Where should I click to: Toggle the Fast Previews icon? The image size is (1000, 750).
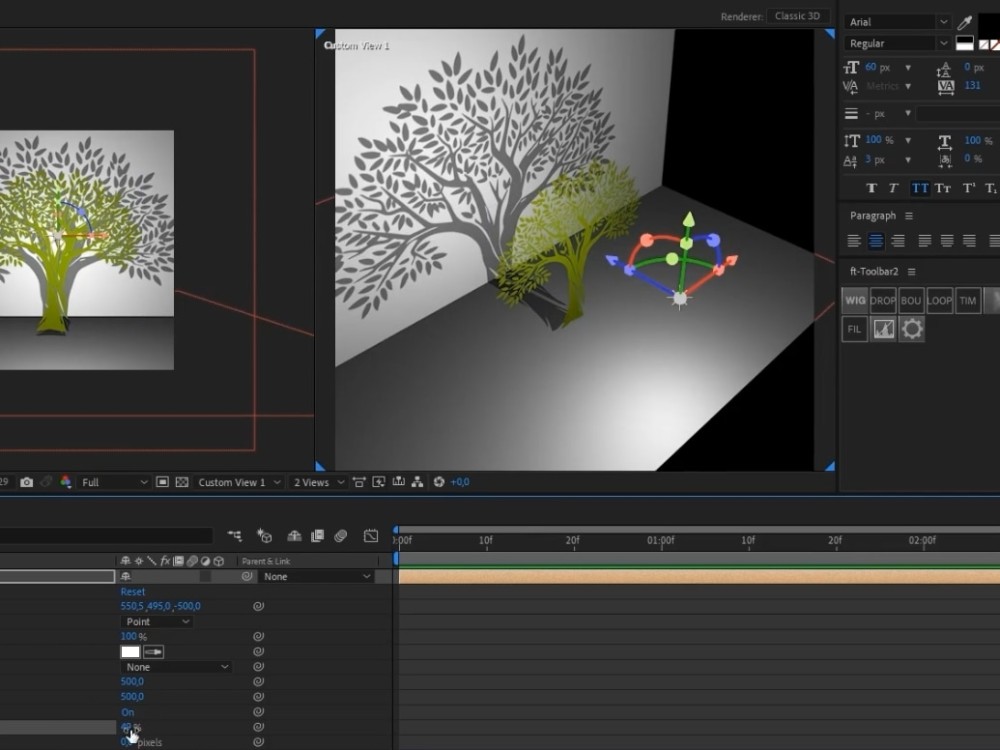point(379,482)
